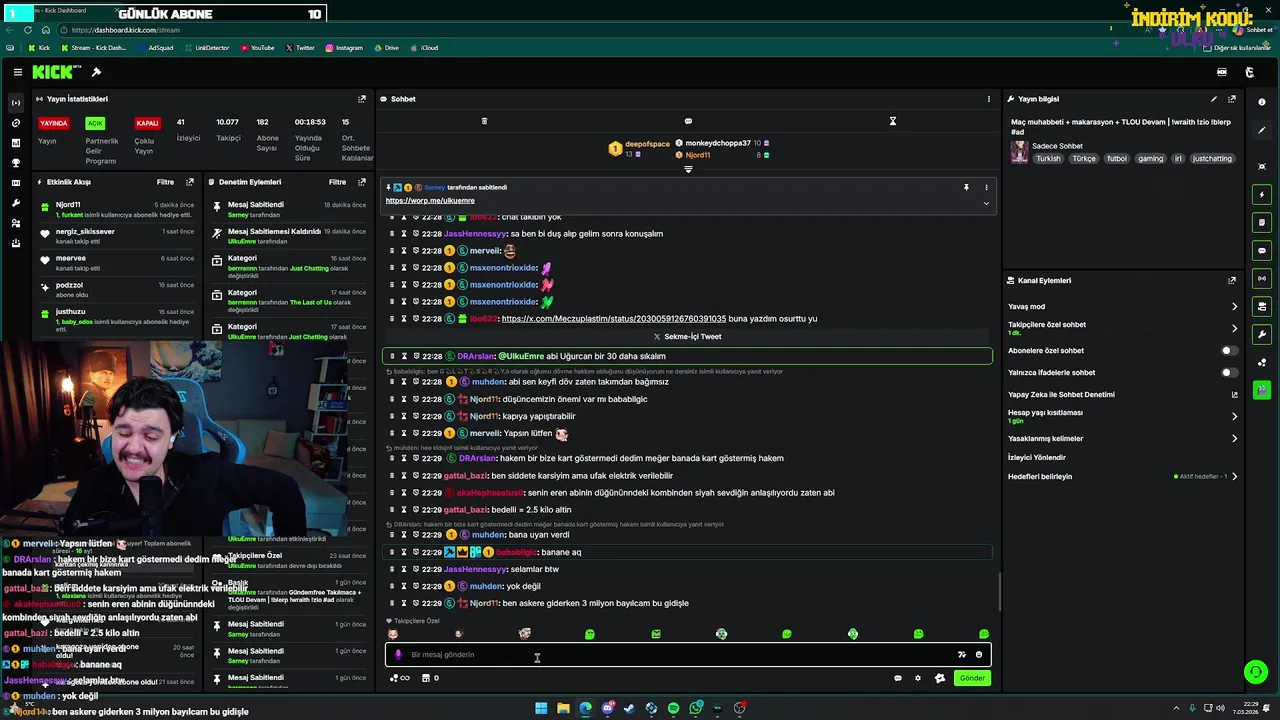Screen dimensions: 1280x720
Task: Click the Njord11 gift event in Etkinlik Akışı
Action: coord(117,209)
